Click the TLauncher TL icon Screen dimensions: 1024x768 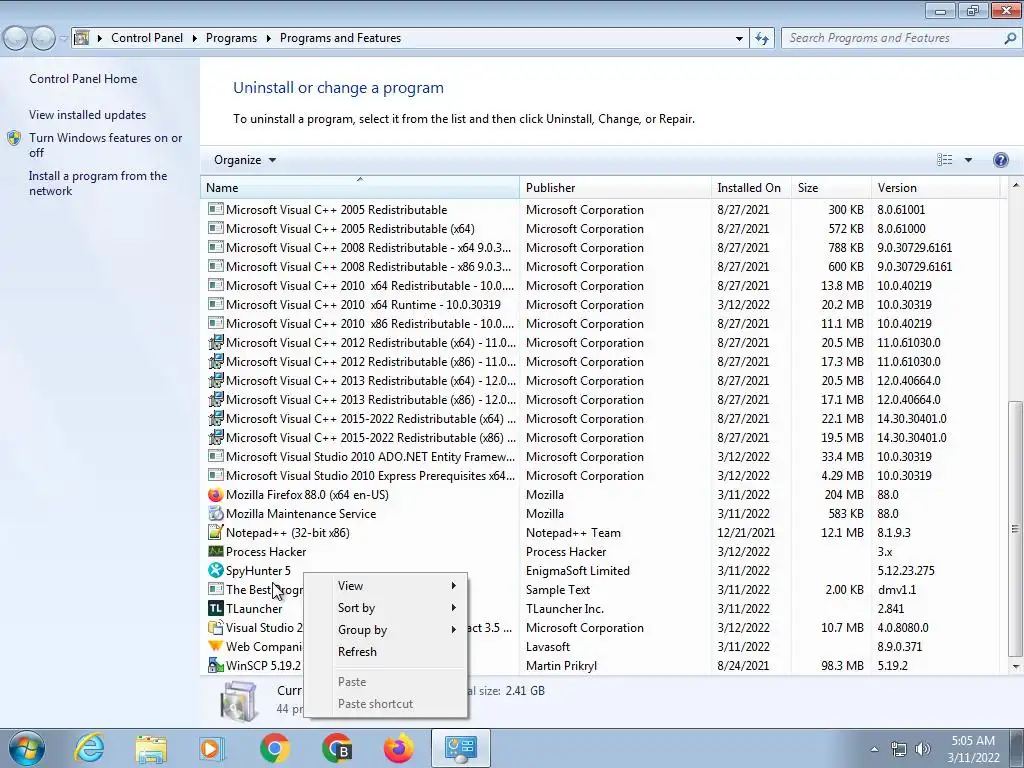click(x=216, y=609)
